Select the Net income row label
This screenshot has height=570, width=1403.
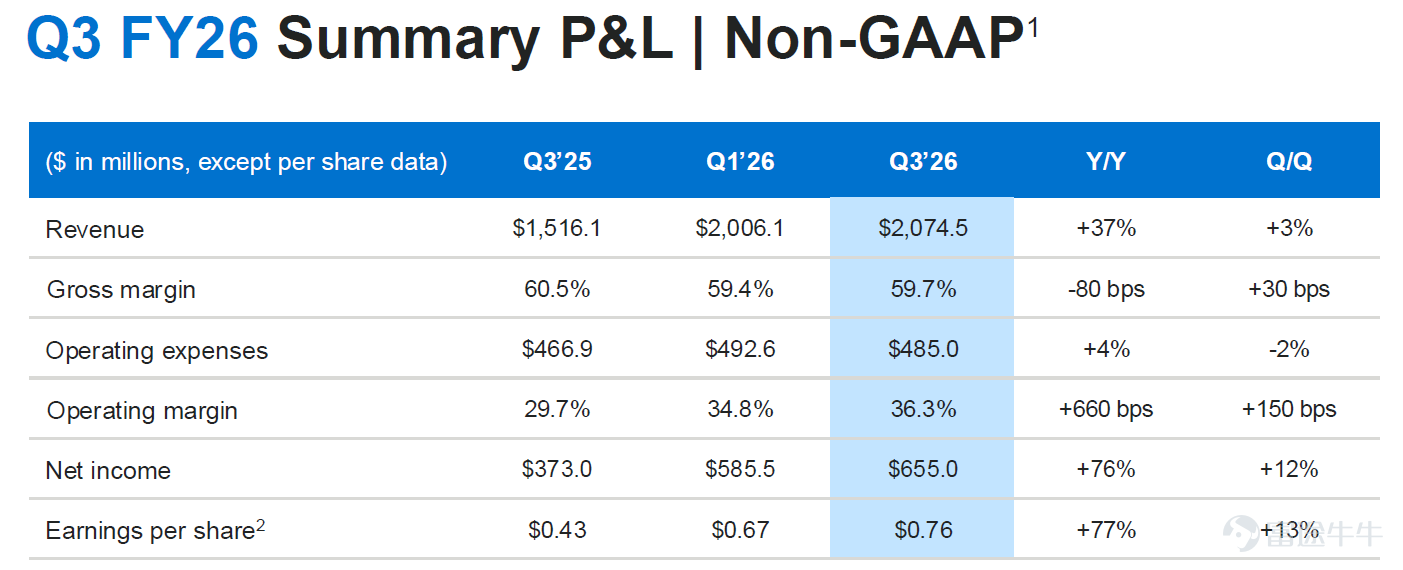(108, 471)
